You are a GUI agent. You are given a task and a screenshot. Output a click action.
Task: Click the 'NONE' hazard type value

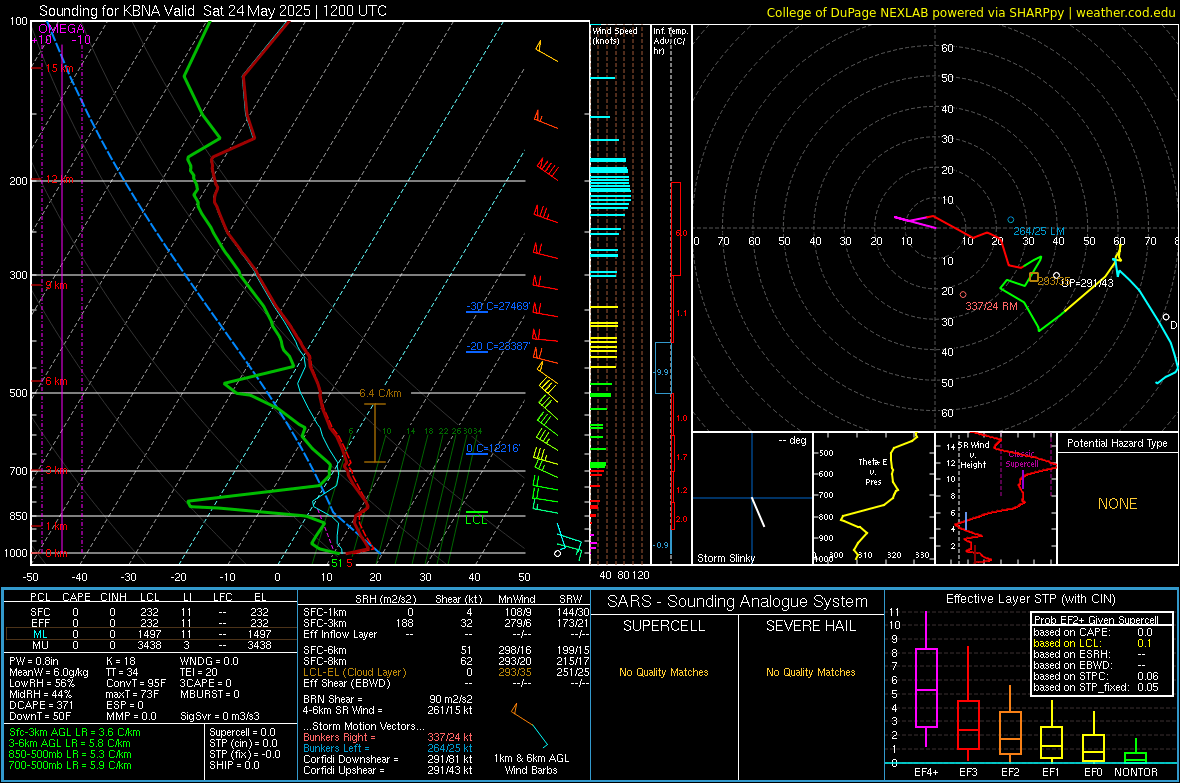click(1117, 504)
